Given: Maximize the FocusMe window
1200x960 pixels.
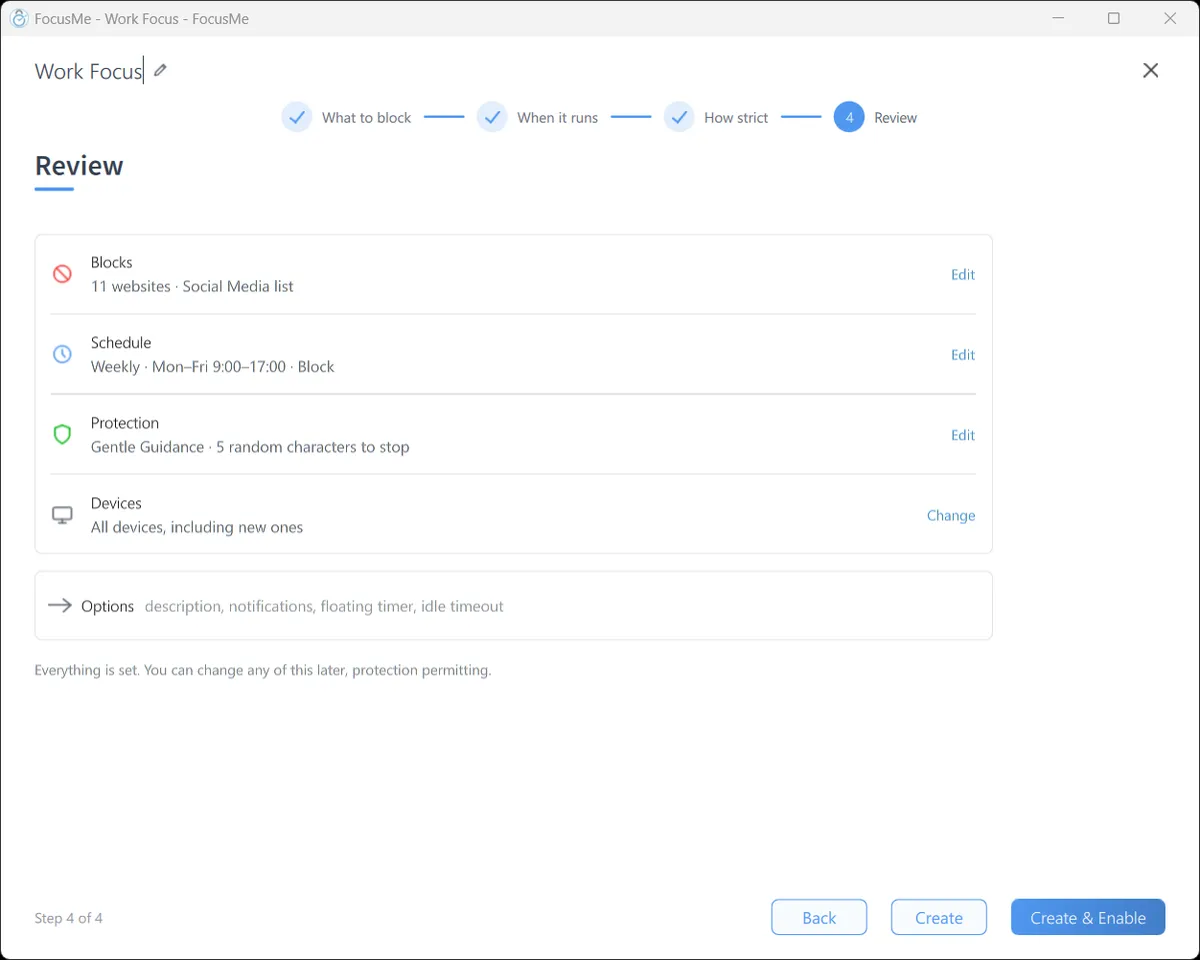Looking at the screenshot, I should 1114,18.
